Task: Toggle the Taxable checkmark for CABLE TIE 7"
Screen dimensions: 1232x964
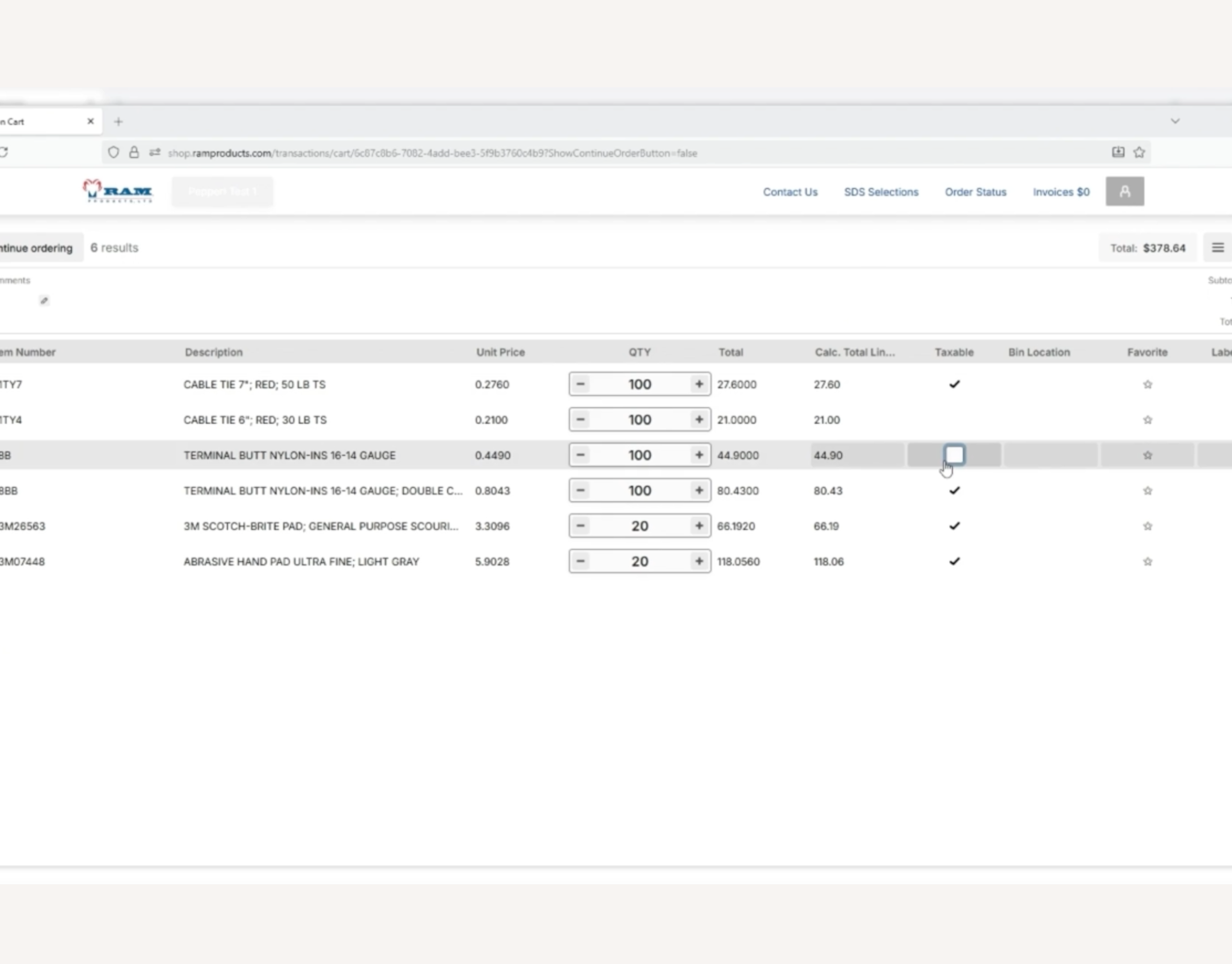Action: [x=954, y=384]
